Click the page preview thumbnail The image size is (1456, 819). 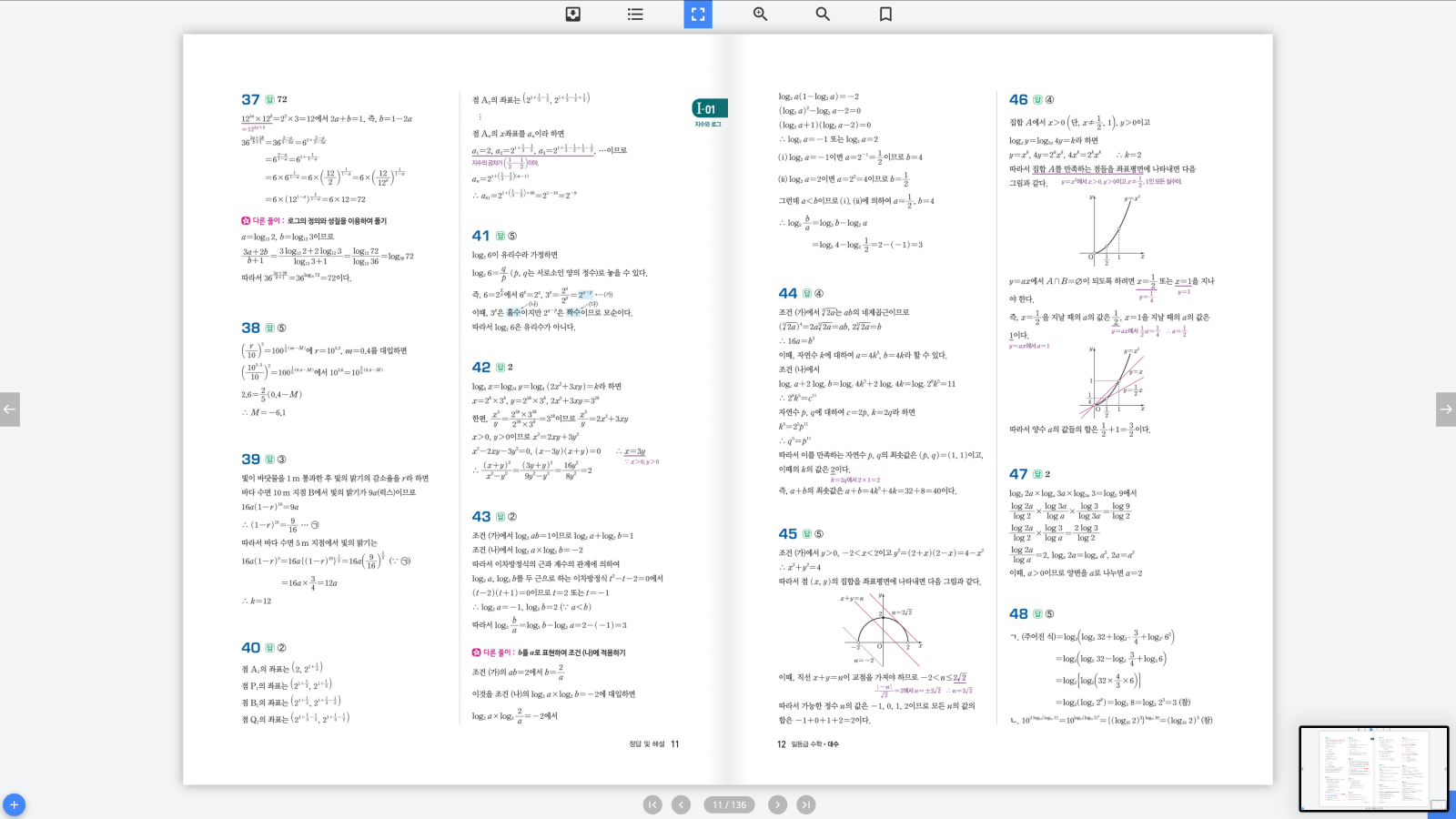tap(1372, 768)
